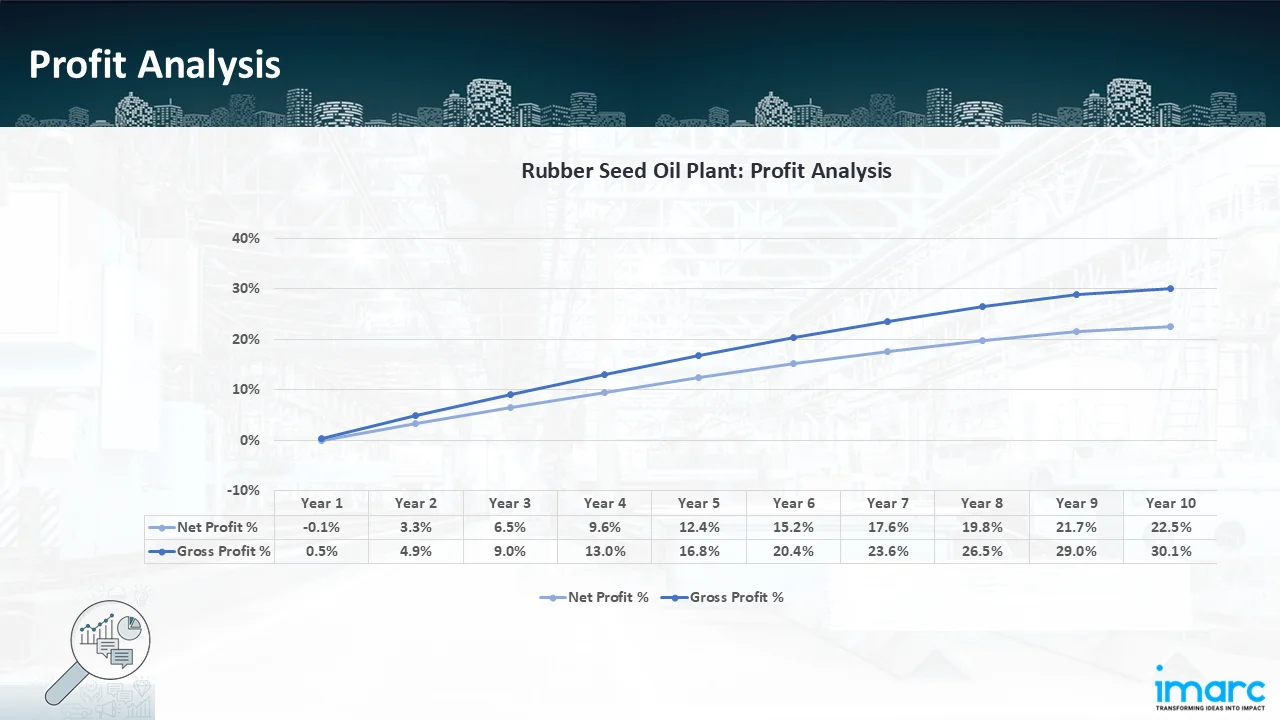Screen dimensions: 1280x720
Task: Click the Year 5 column header
Action: click(699, 503)
